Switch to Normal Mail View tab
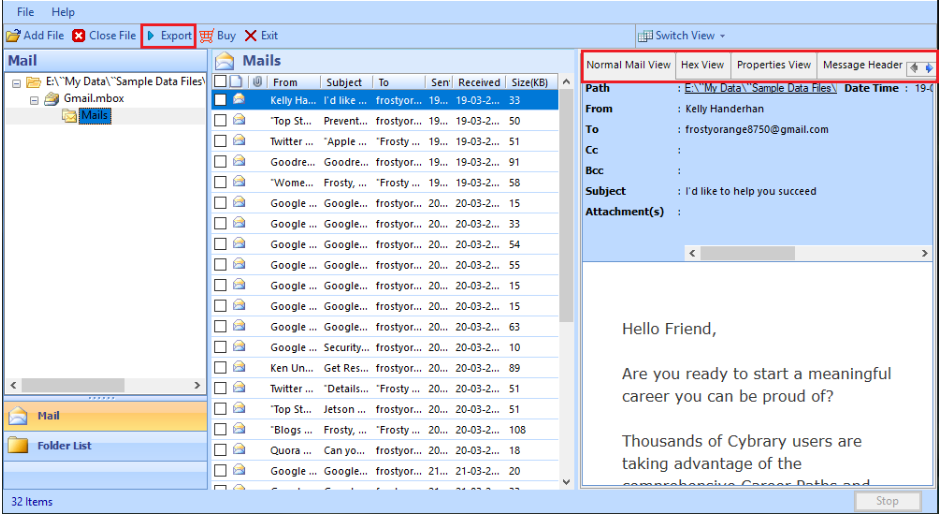The height and width of the screenshot is (517, 941). pos(628,65)
